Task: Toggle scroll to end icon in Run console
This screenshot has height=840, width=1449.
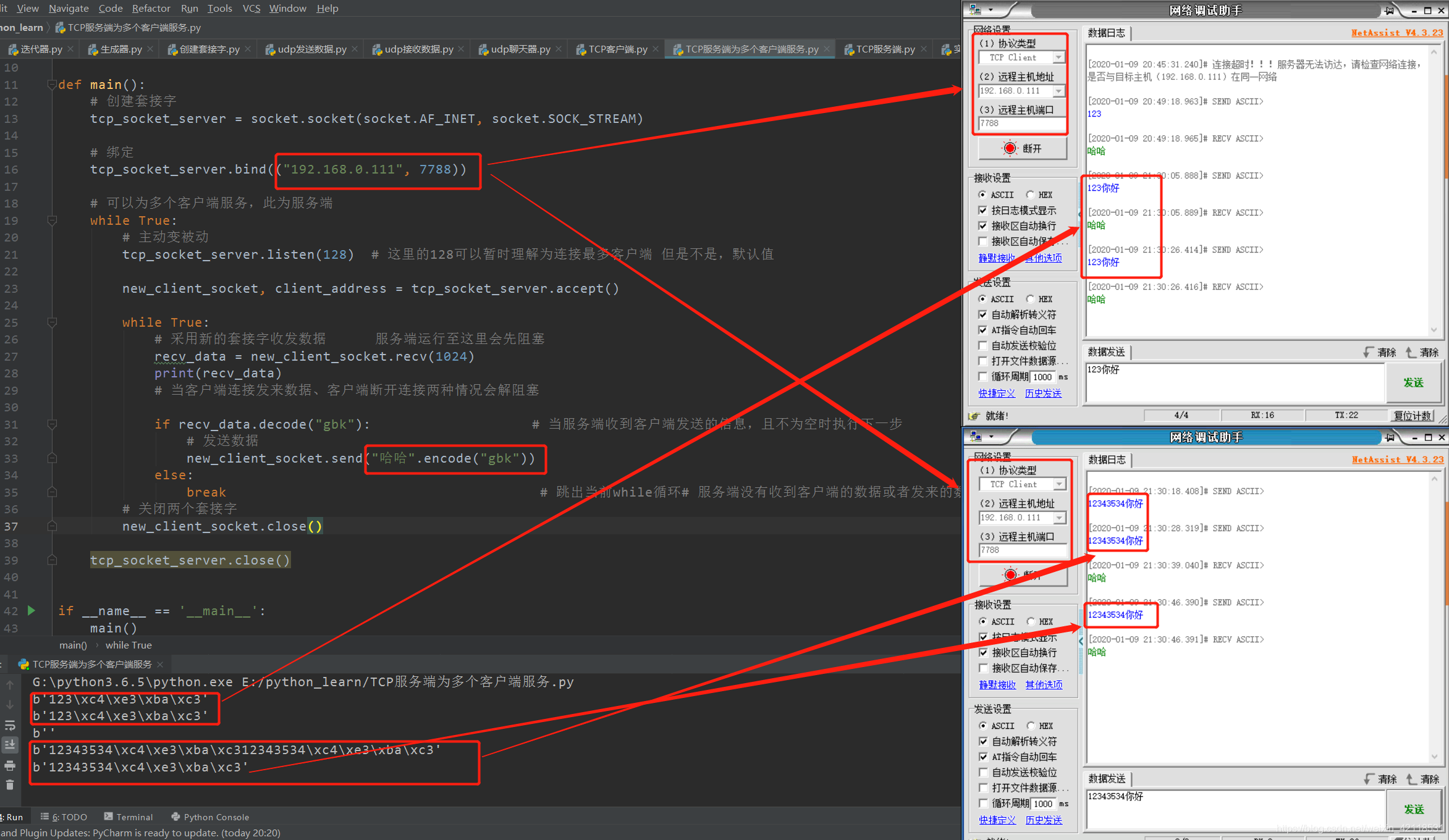Action: tap(10, 745)
